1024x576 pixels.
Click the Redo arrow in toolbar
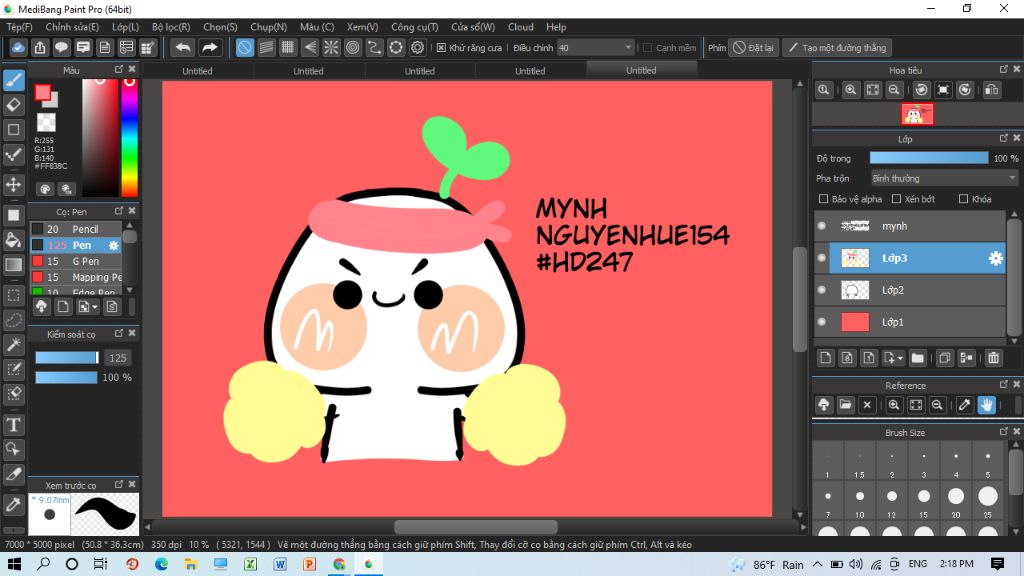point(210,48)
